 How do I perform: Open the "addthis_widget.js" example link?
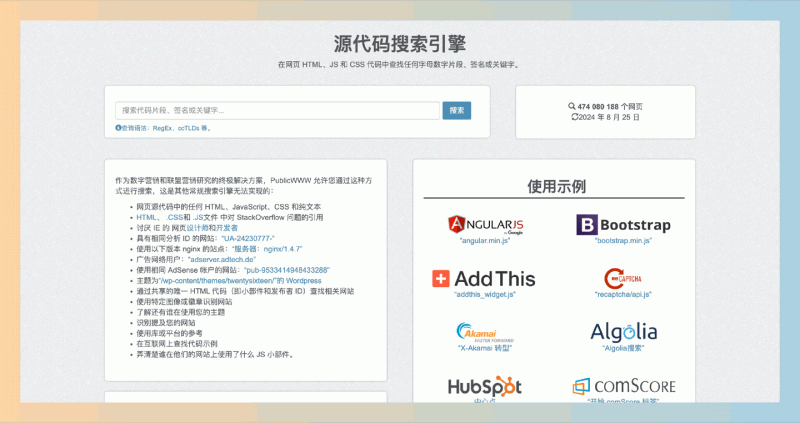pyautogui.click(x=485, y=294)
